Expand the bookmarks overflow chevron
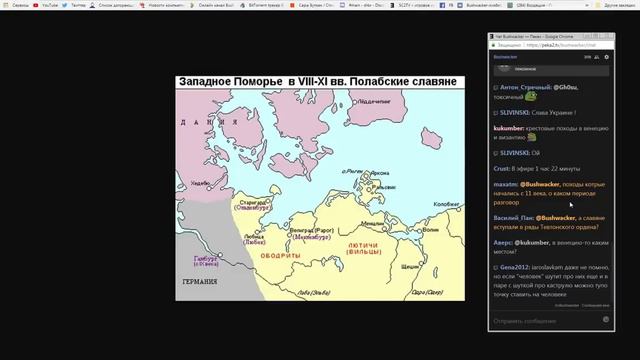The width and height of the screenshot is (640, 360). [587, 5]
